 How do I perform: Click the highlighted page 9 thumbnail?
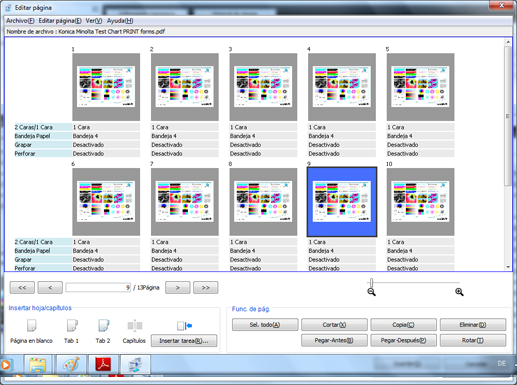(x=342, y=202)
